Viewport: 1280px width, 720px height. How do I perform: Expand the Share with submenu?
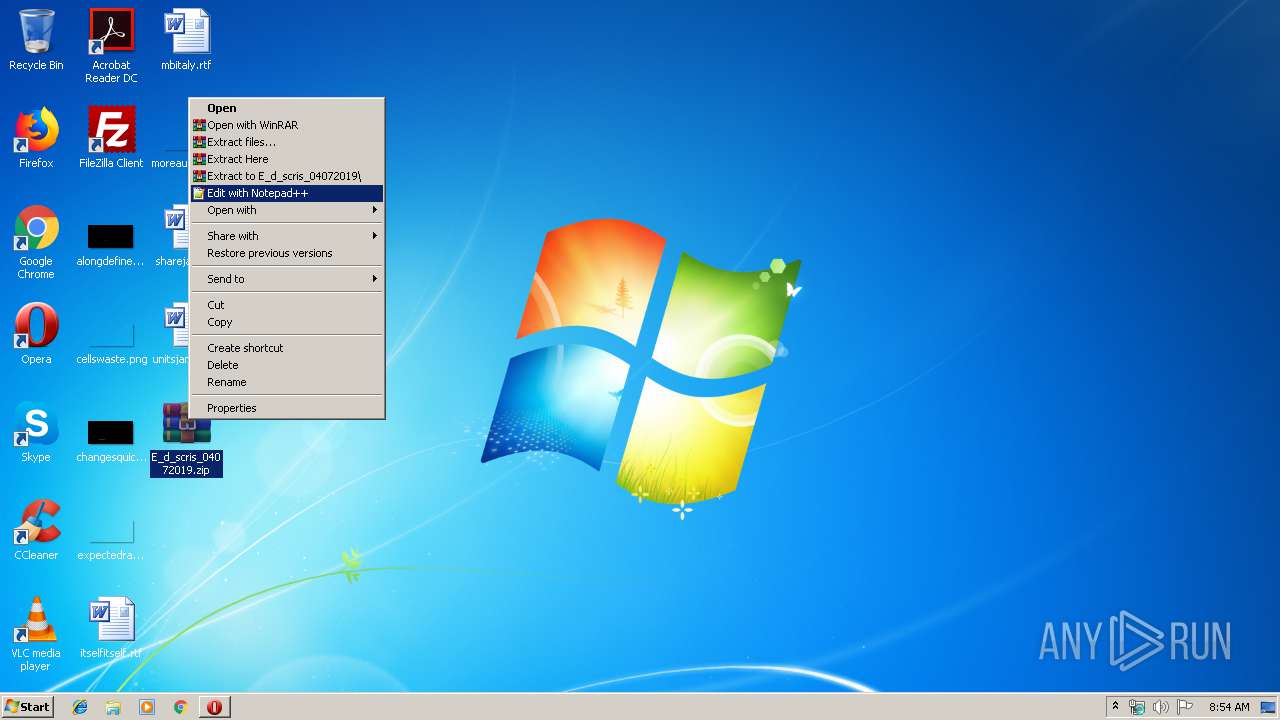(287, 236)
